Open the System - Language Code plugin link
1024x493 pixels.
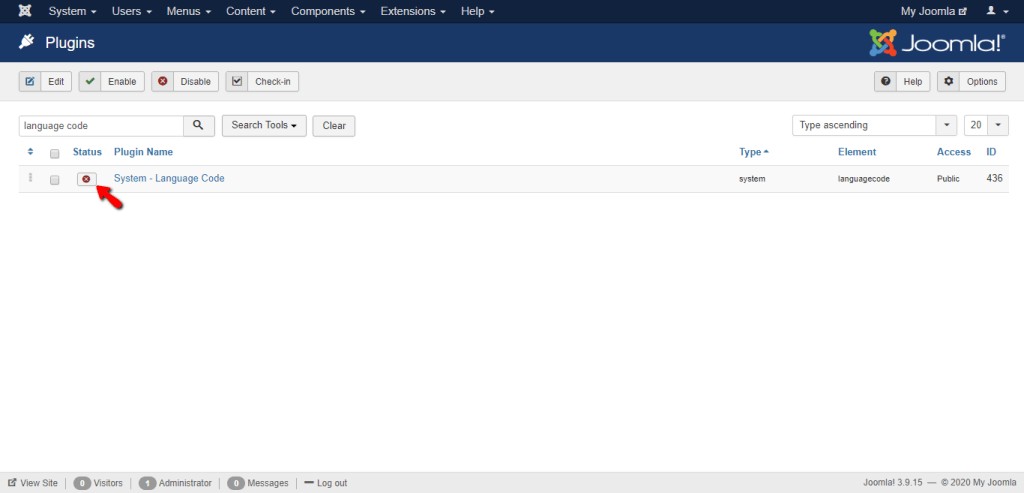pyautogui.click(x=169, y=178)
